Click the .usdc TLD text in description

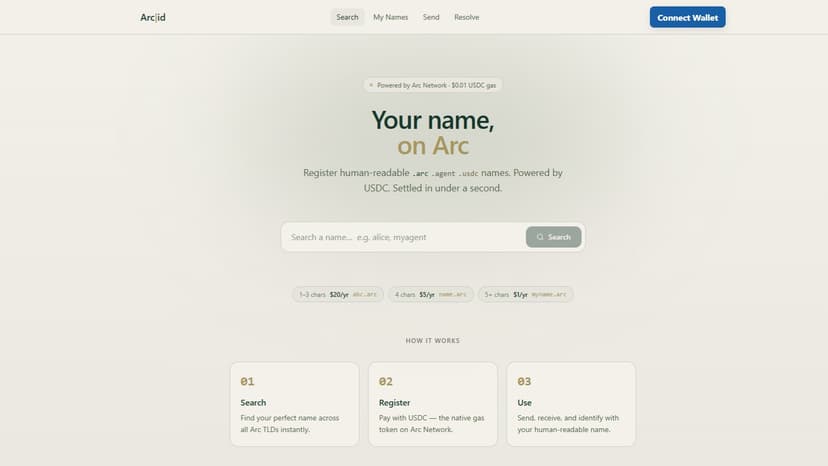(468, 173)
